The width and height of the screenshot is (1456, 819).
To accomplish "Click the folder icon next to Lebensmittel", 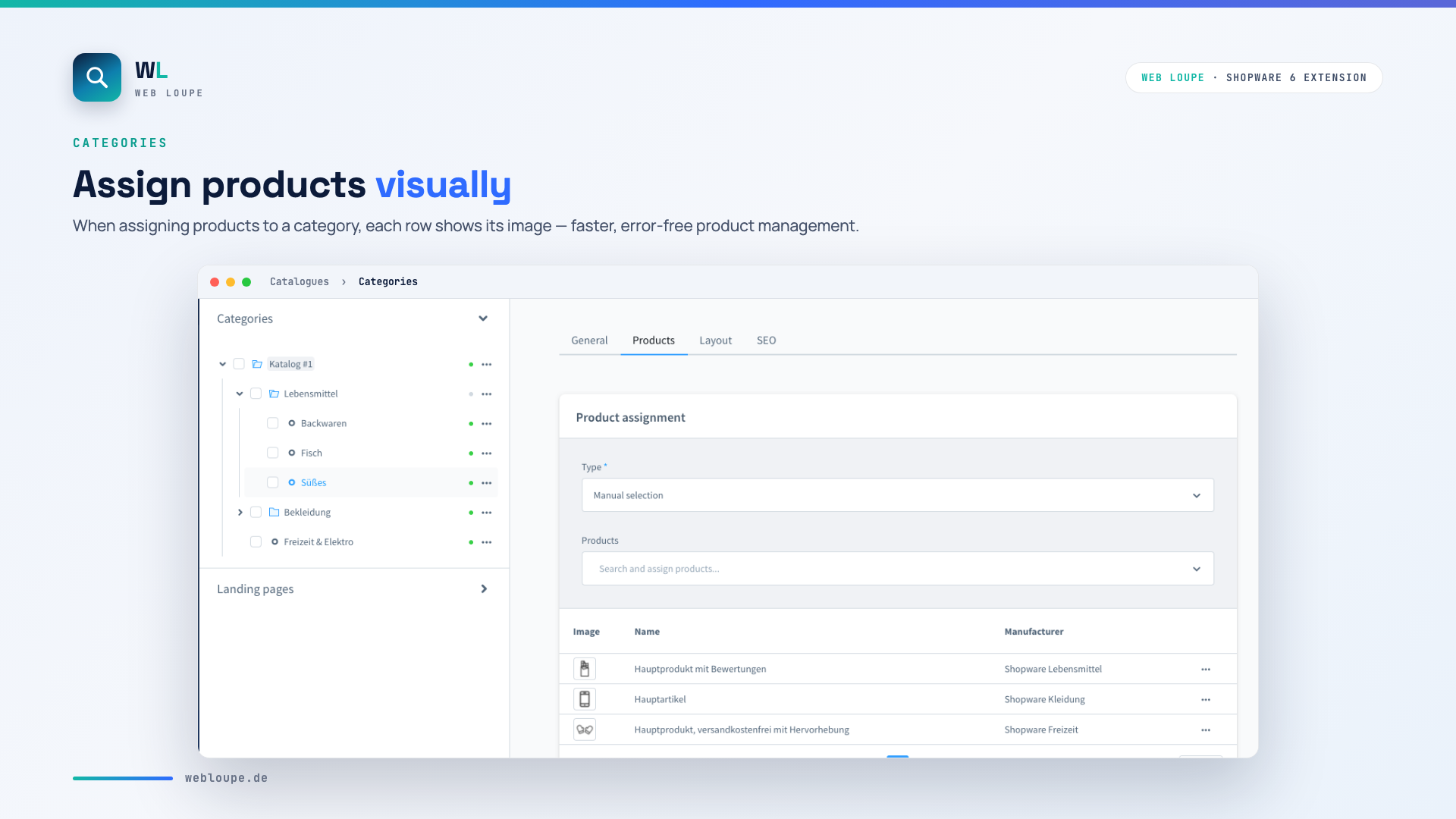I will click(274, 394).
